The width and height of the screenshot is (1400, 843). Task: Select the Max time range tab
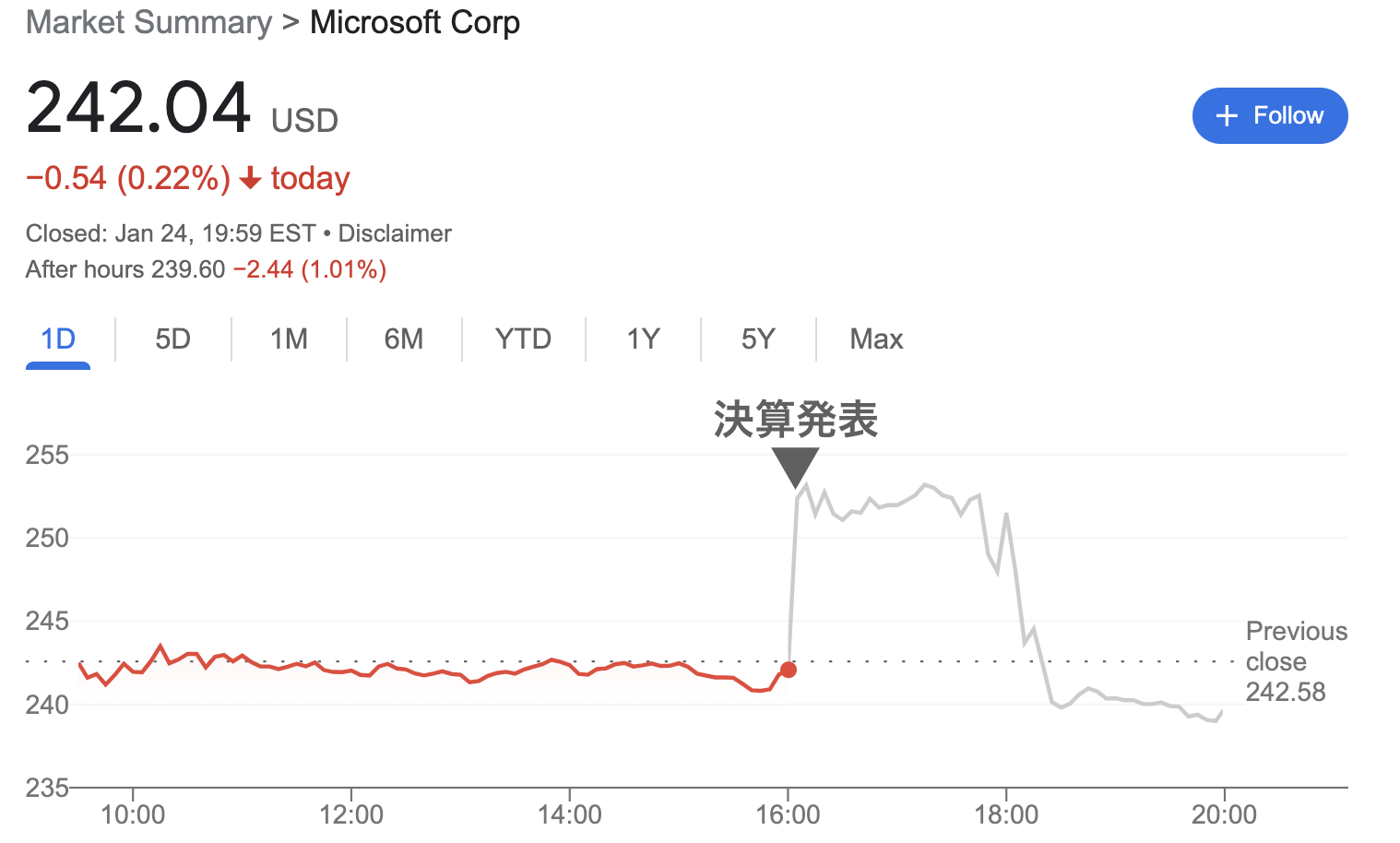[876, 339]
